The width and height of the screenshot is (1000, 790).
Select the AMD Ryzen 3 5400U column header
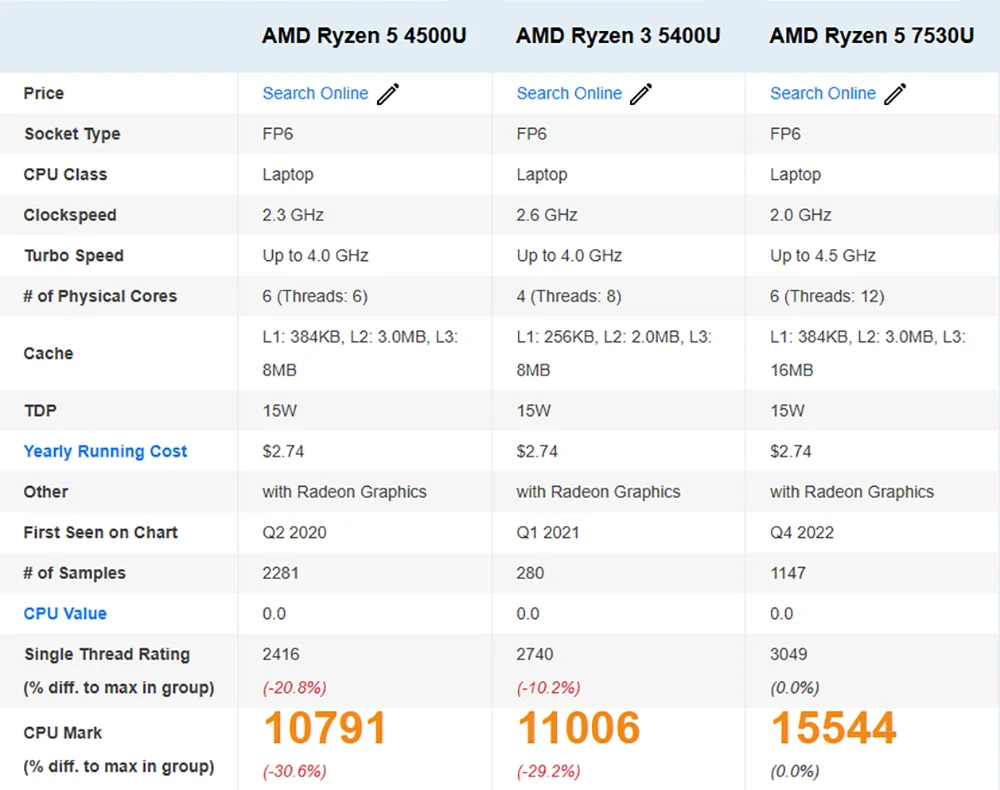pyautogui.click(x=618, y=37)
